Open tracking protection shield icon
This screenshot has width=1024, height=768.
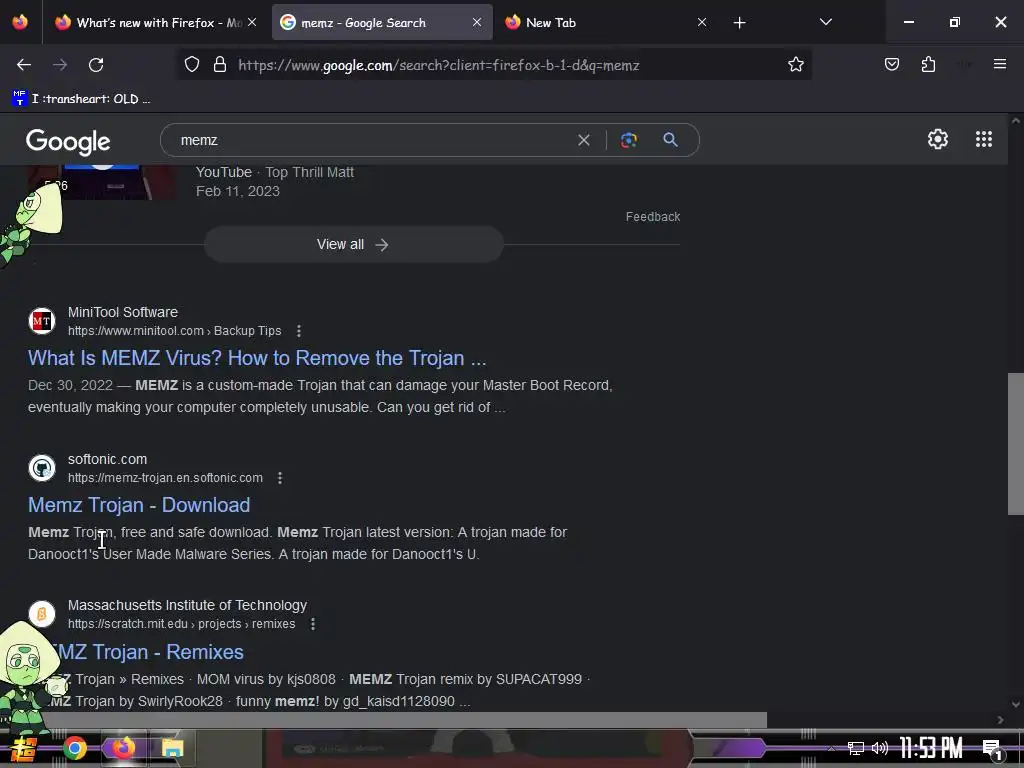(x=191, y=64)
